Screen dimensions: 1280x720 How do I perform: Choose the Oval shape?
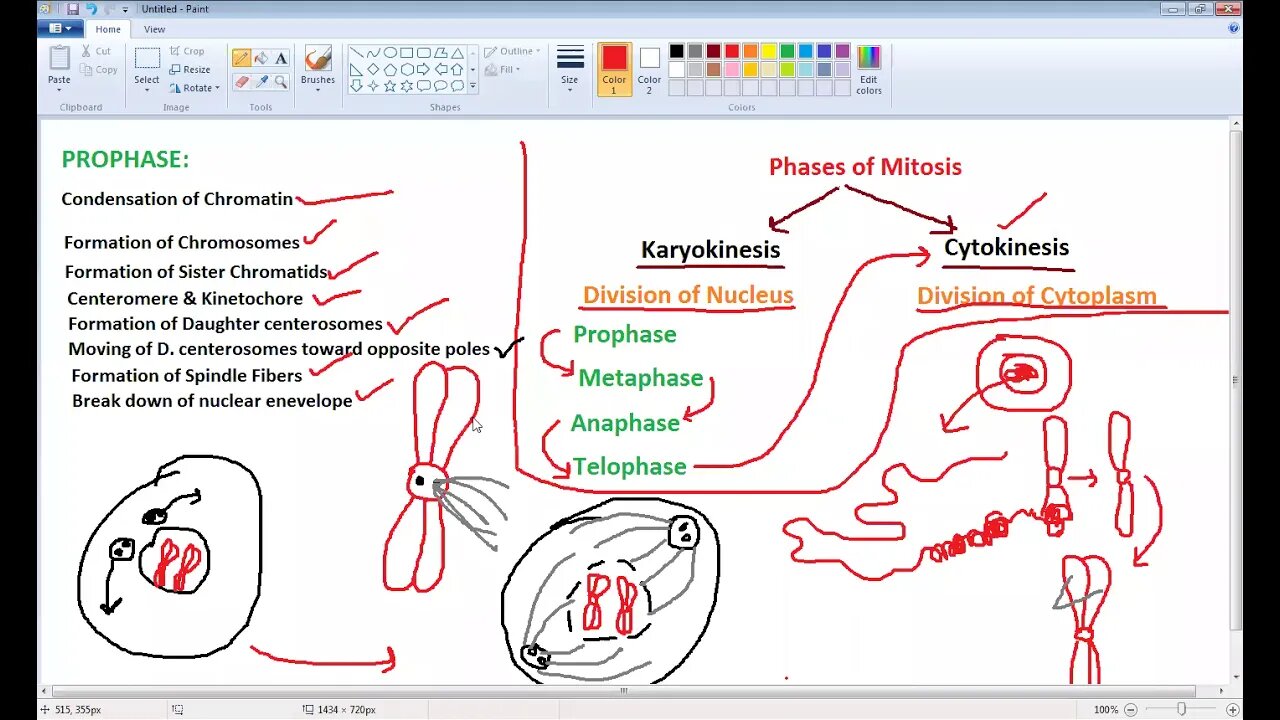pos(390,53)
